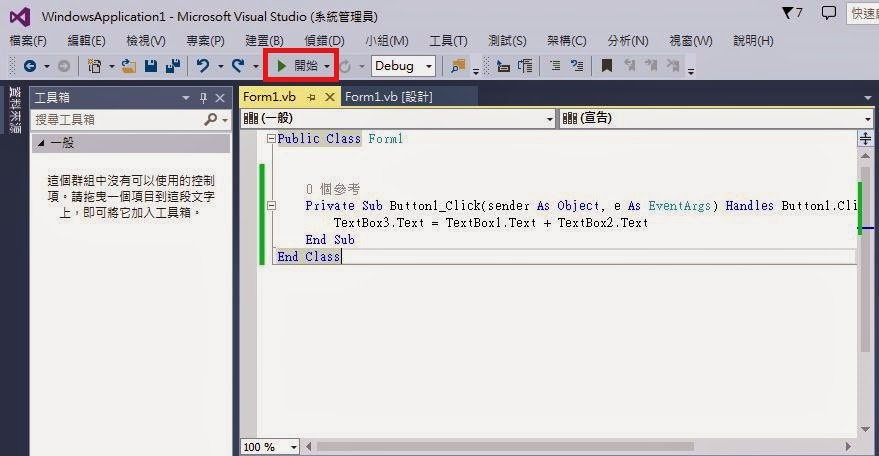Click the next bookmark icon

651,66
